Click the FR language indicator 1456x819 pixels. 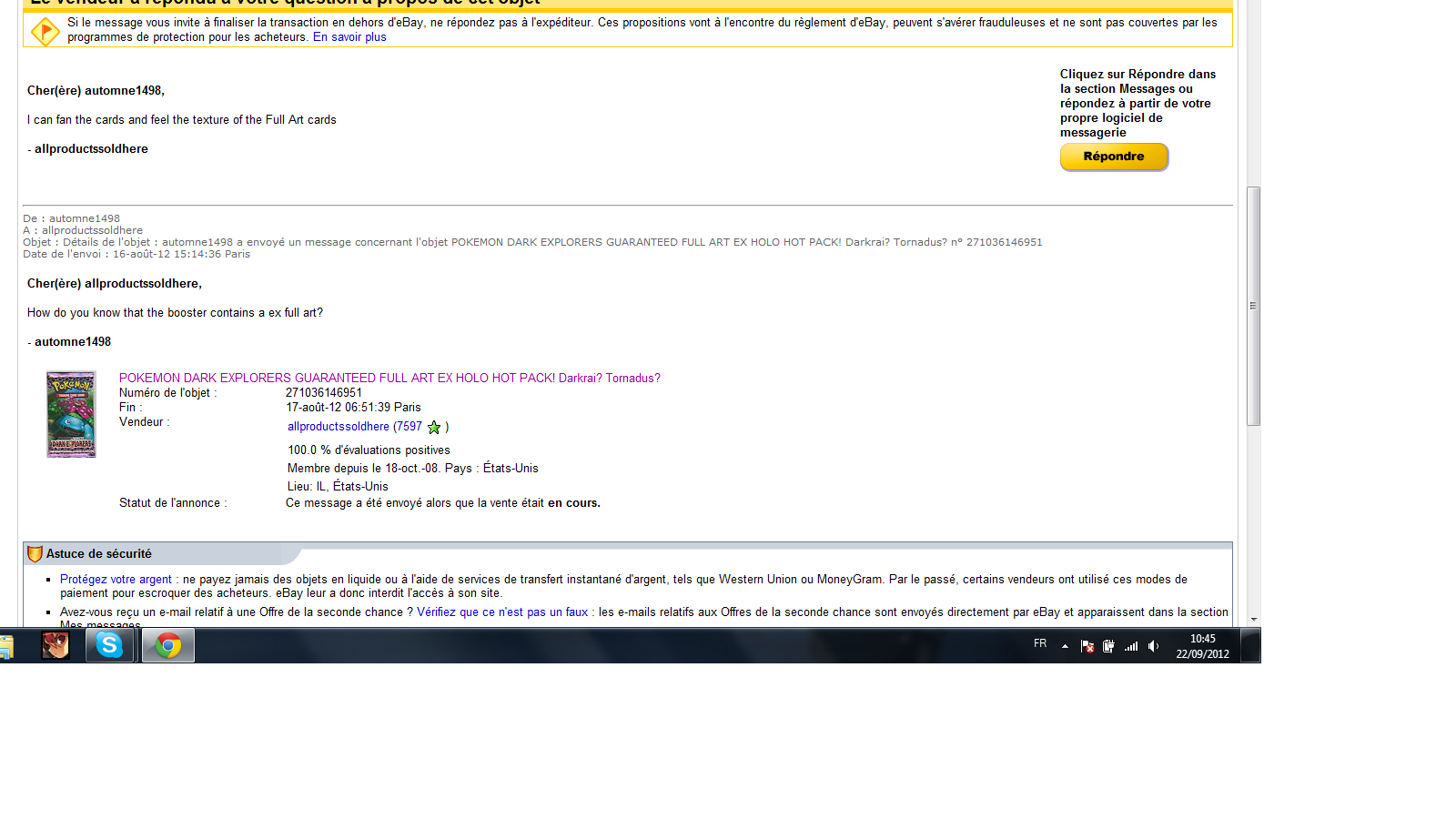click(x=1040, y=643)
